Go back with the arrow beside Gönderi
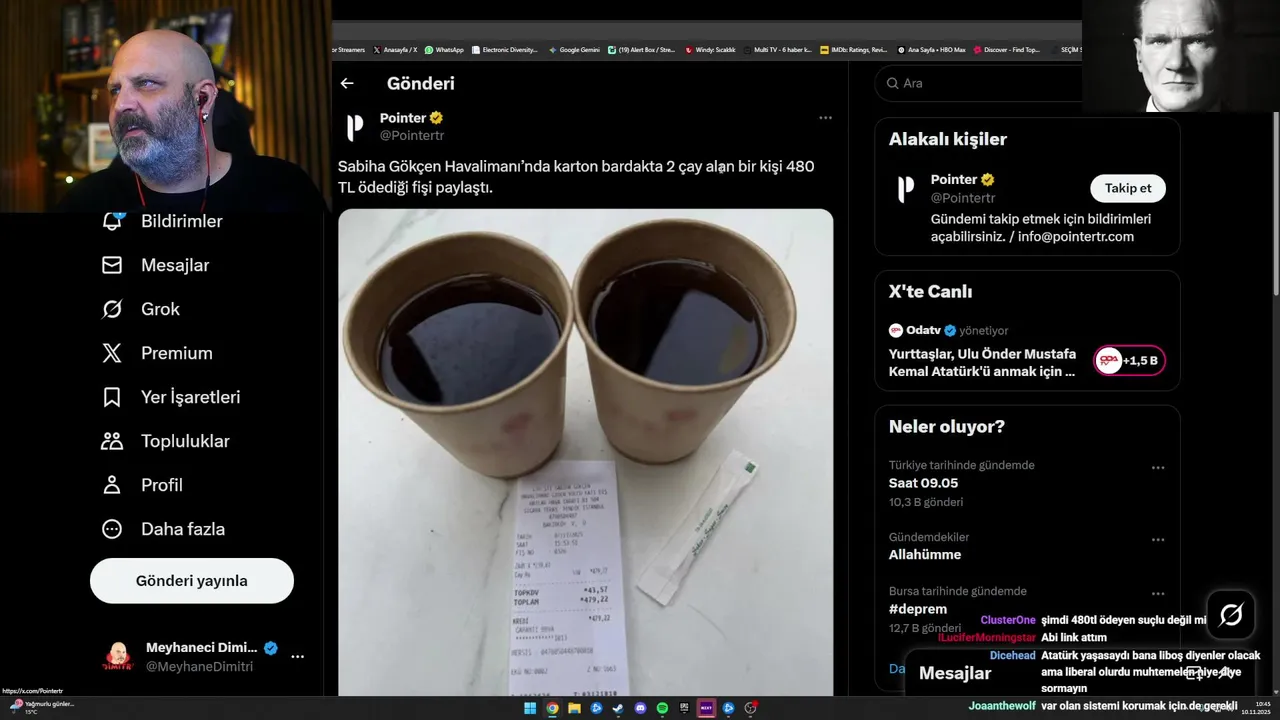Image resolution: width=1280 pixels, height=720 pixels. click(x=347, y=84)
